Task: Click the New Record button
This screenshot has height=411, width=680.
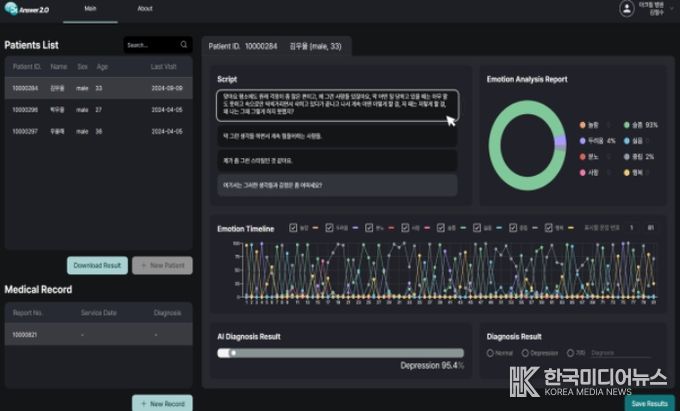Action: (162, 403)
